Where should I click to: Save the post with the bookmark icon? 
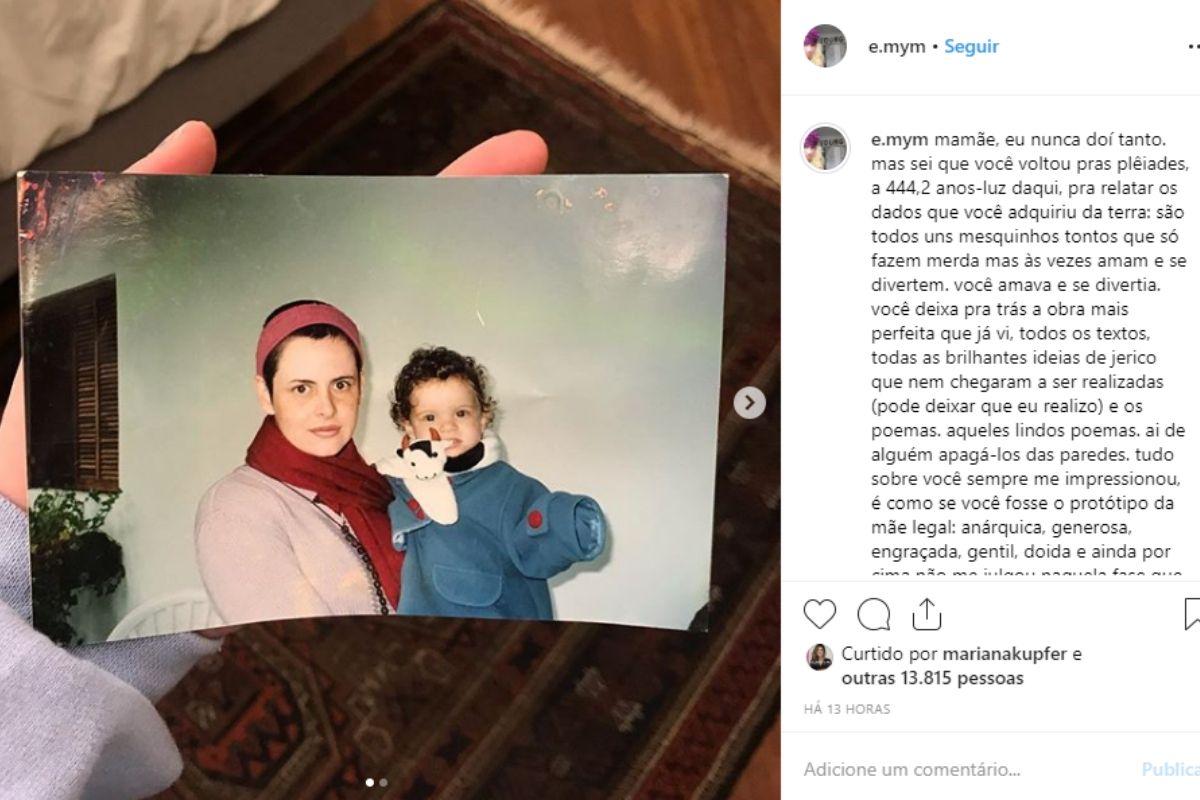click(1192, 614)
